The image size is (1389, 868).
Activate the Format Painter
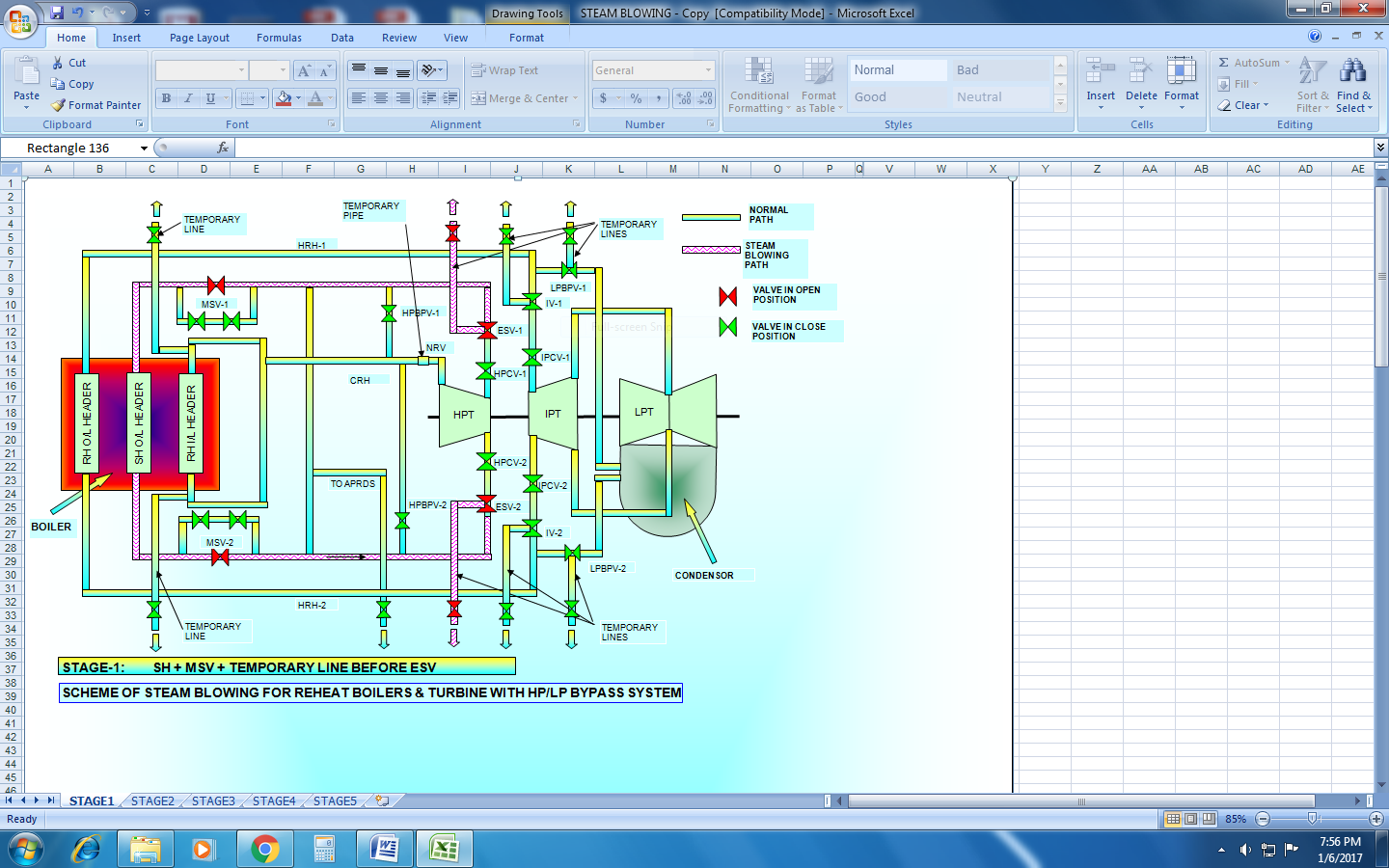click(96, 105)
